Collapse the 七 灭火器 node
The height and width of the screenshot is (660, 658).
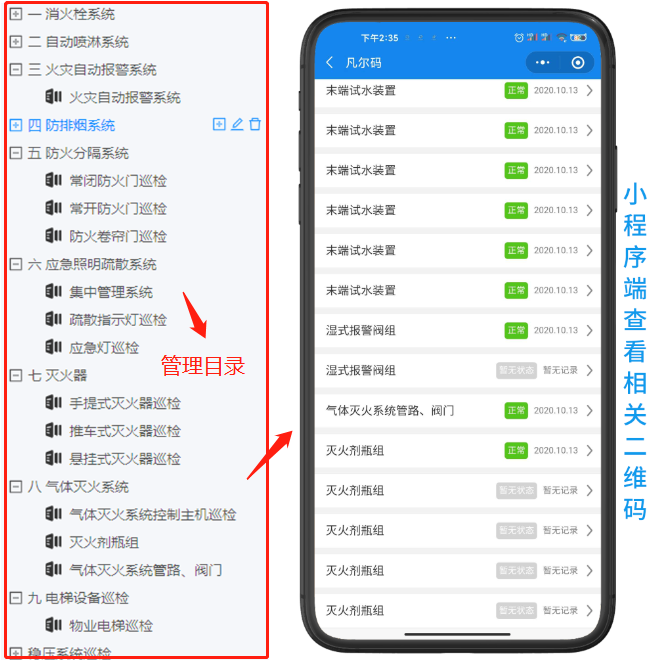point(16,375)
